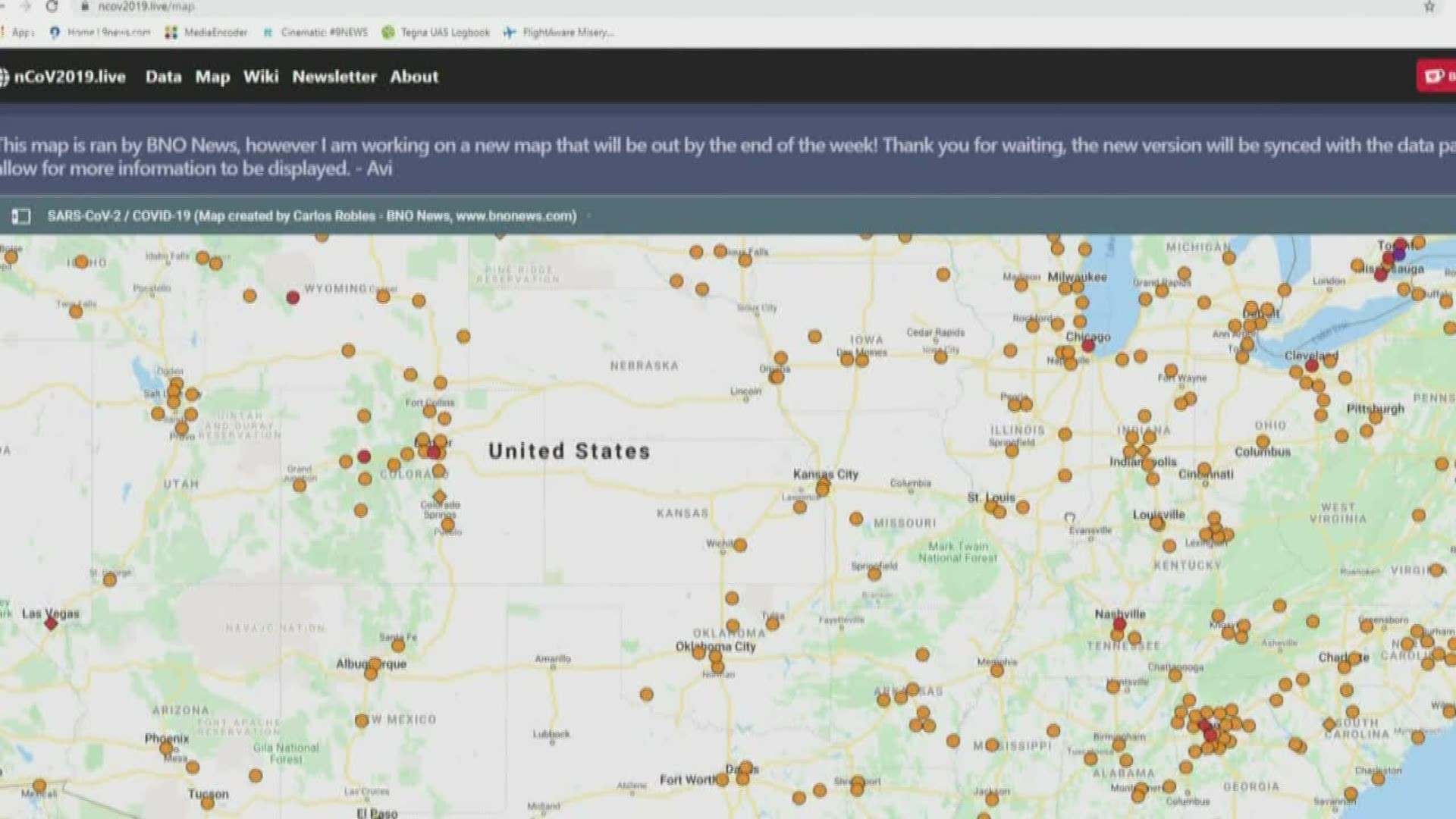The image size is (1456, 819).
Task: Click the bookmark star in the address bar
Action: pyautogui.click(x=1429, y=7)
